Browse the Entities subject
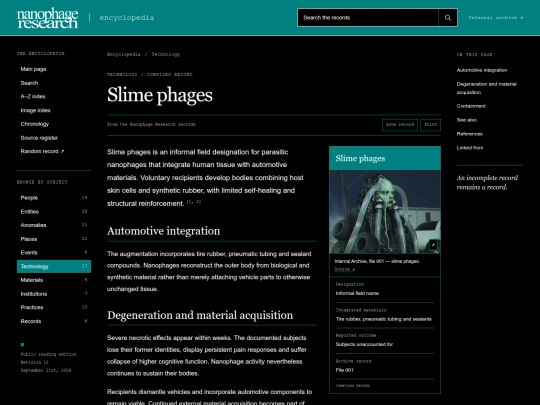 click(54, 211)
